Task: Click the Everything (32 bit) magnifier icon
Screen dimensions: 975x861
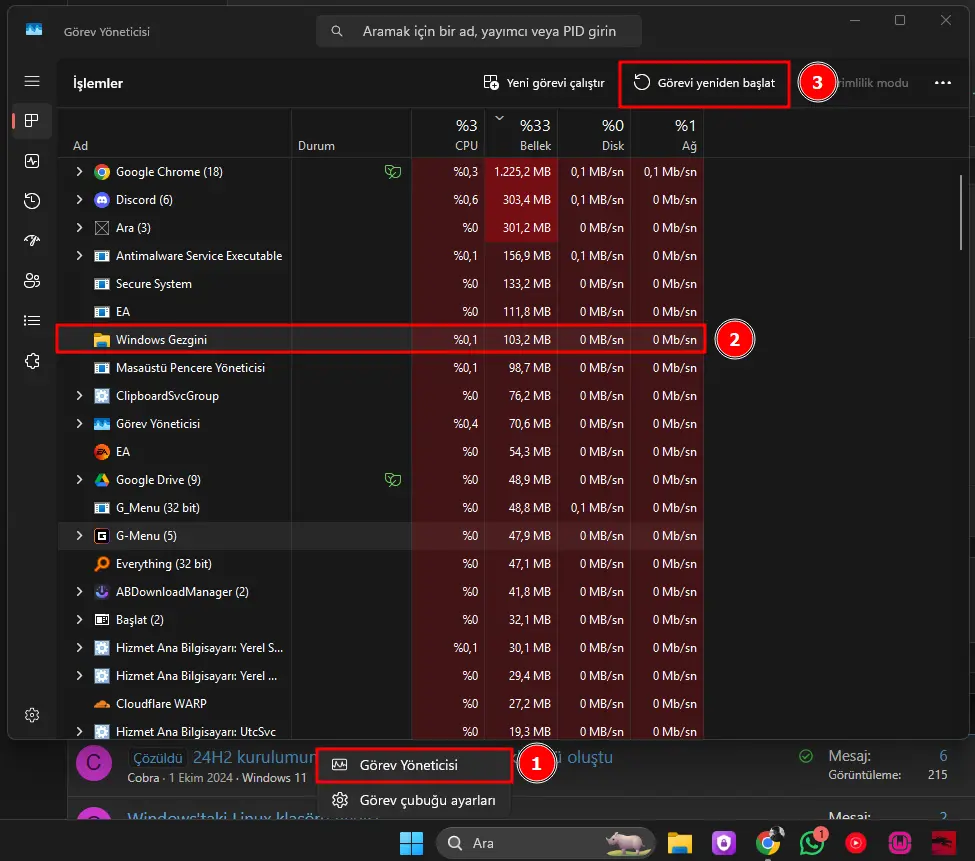Action: pos(101,564)
